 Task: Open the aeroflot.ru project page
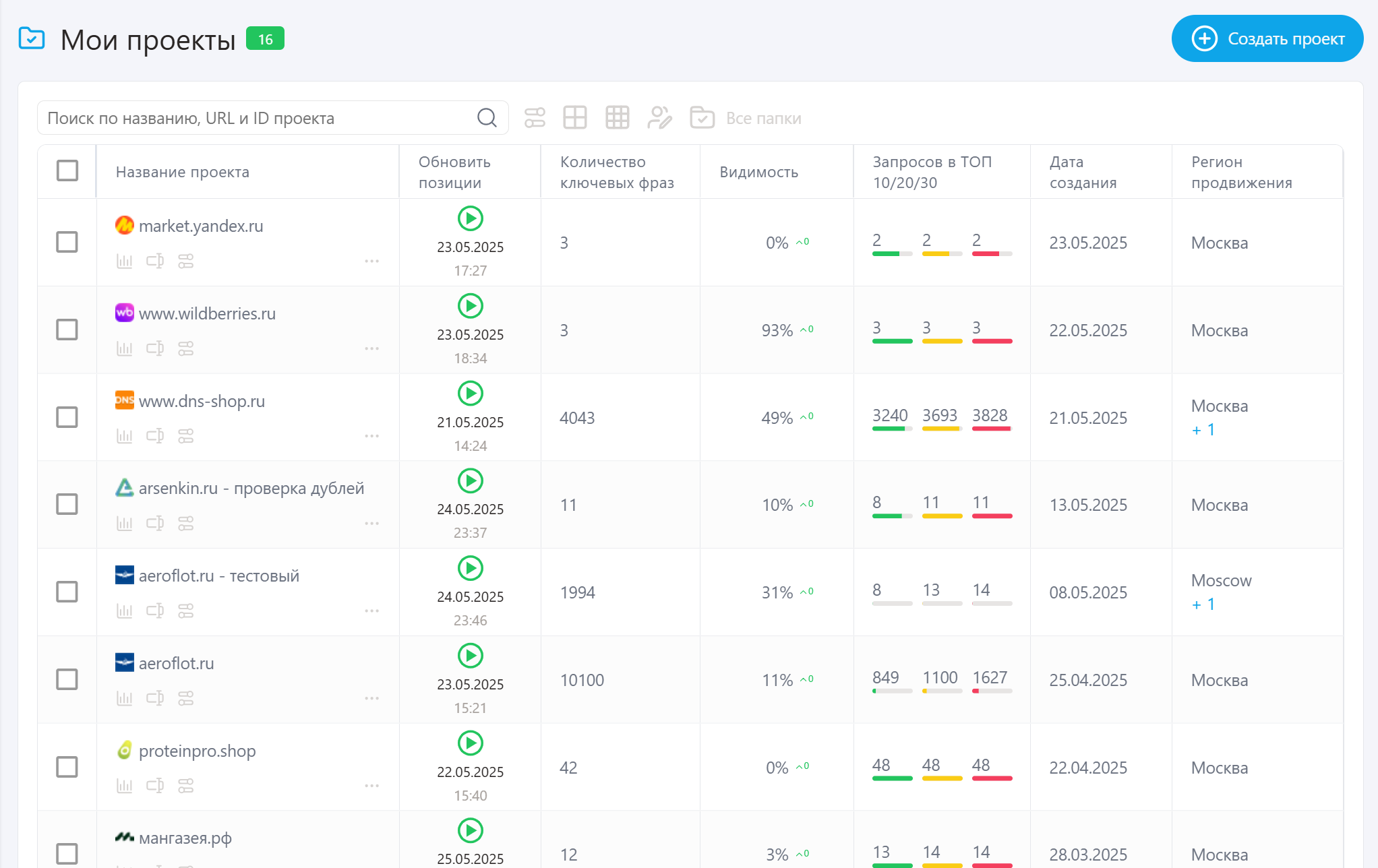[176, 662]
